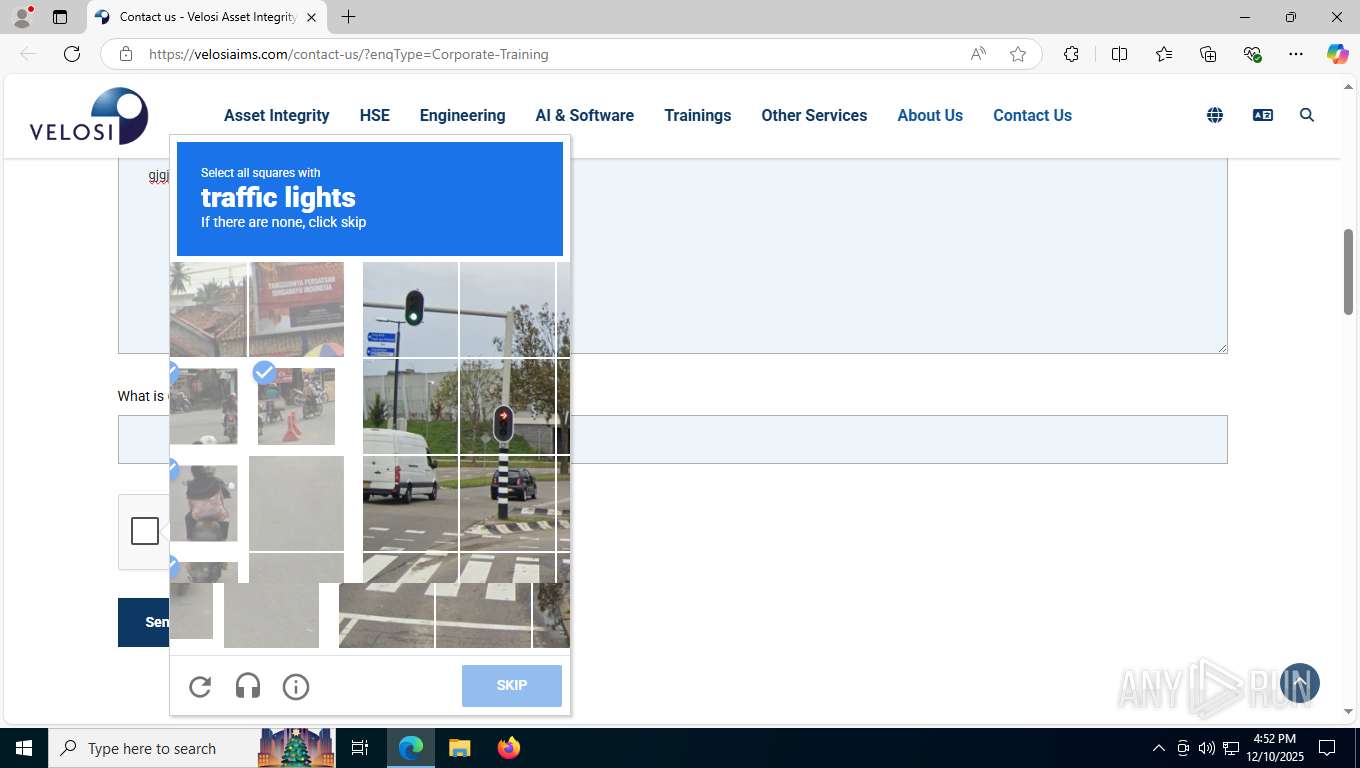Open Firefox from taskbar
This screenshot has height=768, width=1360.
click(x=509, y=748)
